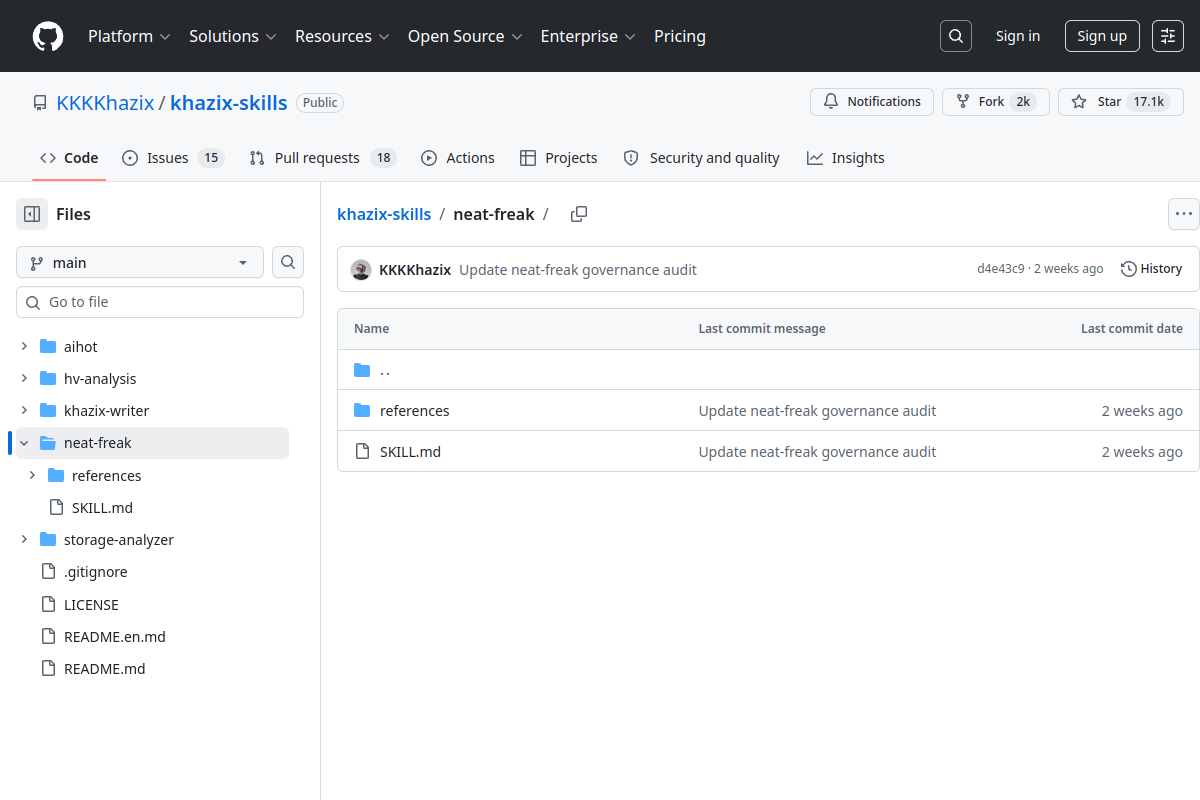Image resolution: width=1200 pixels, height=800 pixels.
Task: Click the parent directory folder icon
Action: [x=362, y=370]
